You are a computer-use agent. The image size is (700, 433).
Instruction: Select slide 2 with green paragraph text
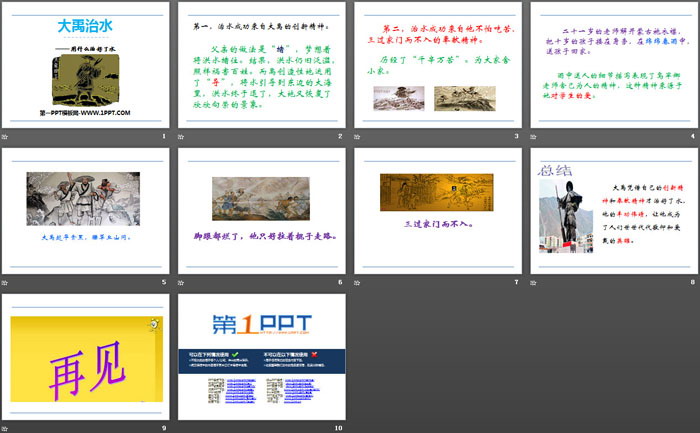[x=262, y=65]
